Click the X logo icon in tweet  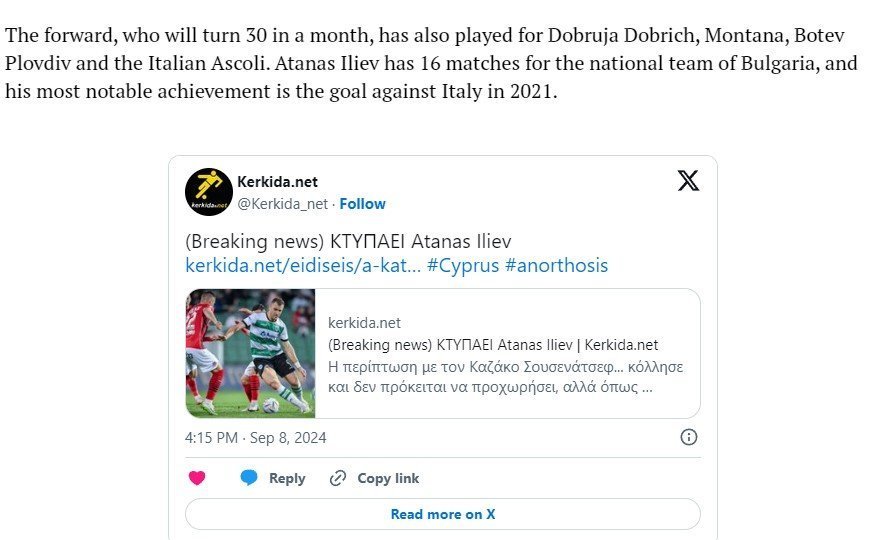coord(688,181)
